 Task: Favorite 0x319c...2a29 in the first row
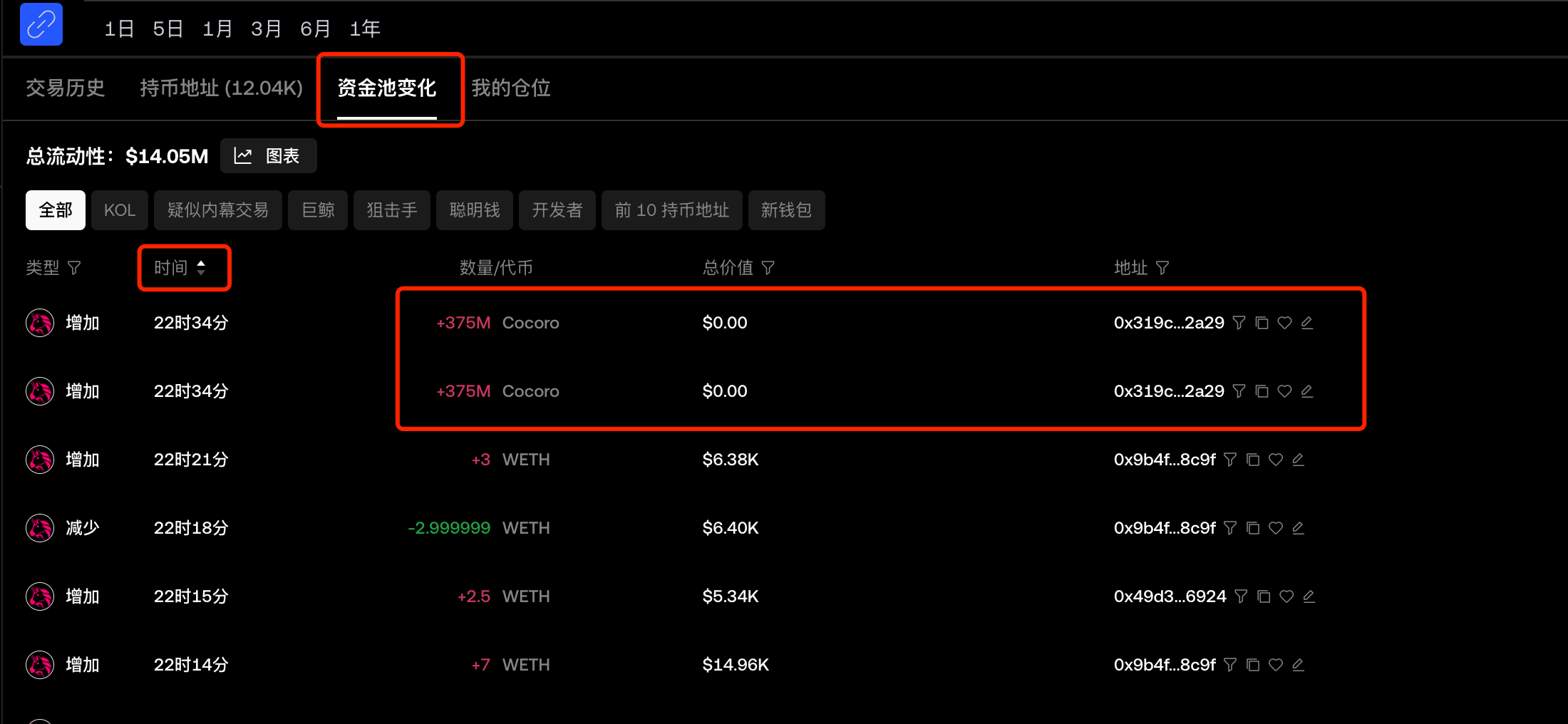click(1284, 323)
